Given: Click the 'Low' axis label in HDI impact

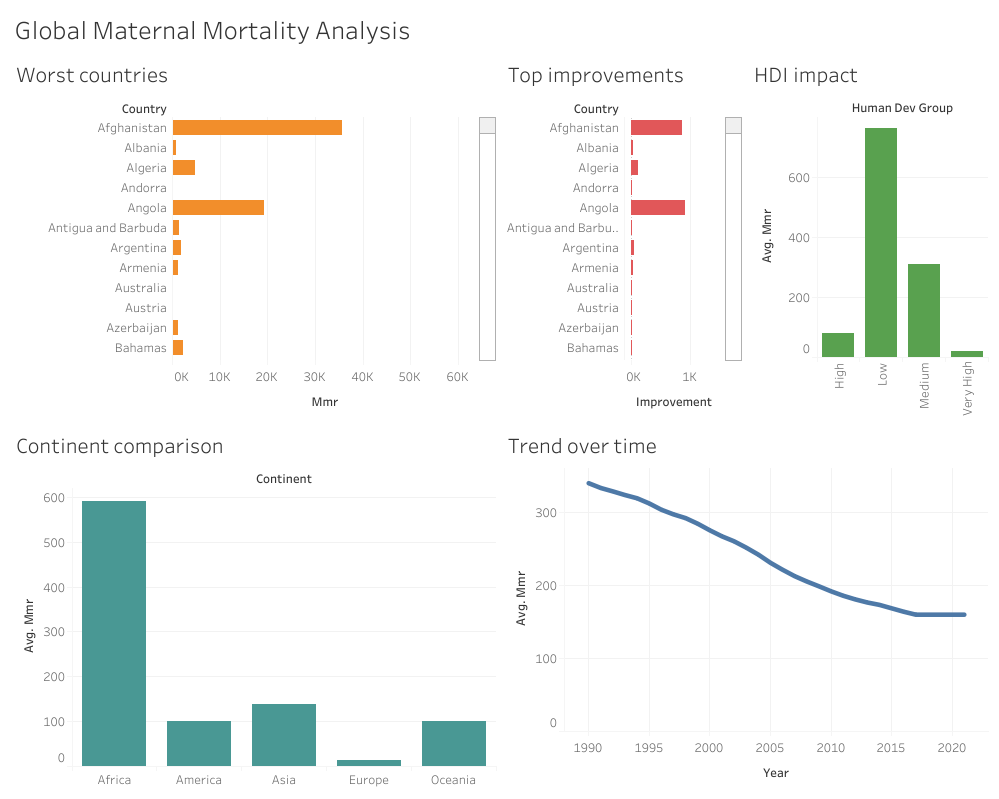Looking at the screenshot, I should (882, 374).
